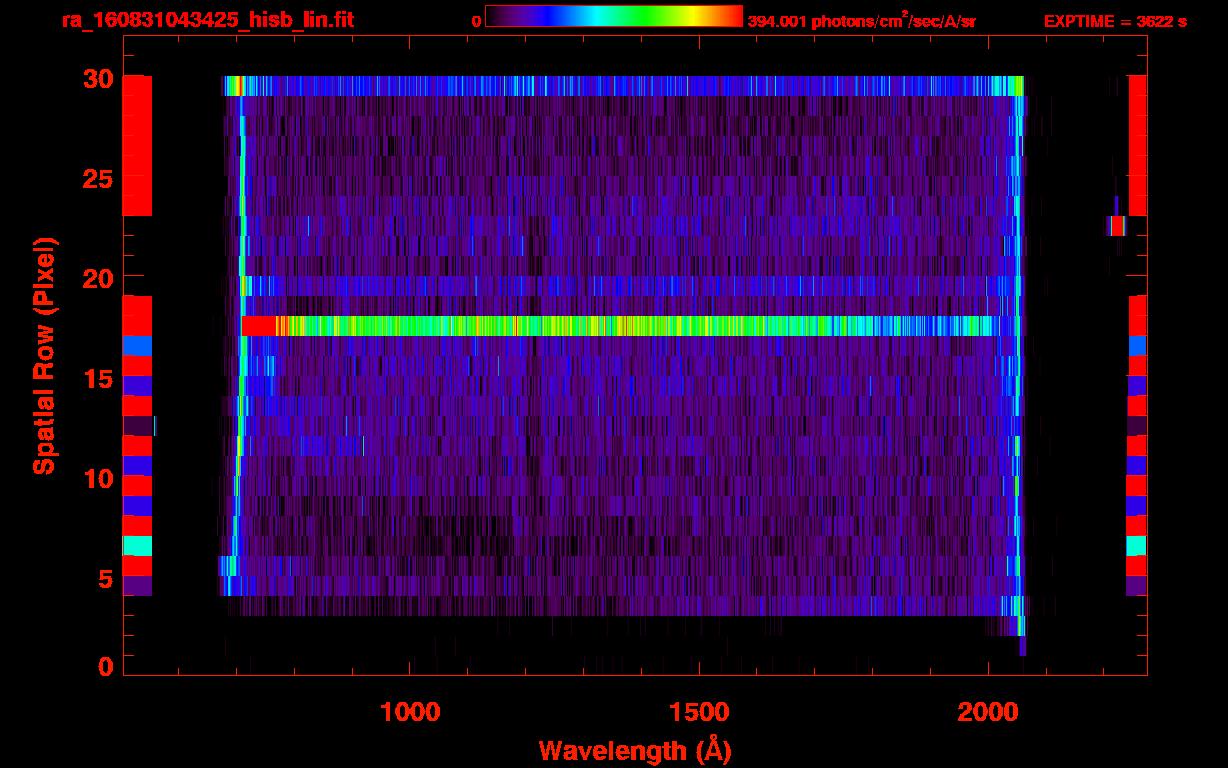
Task: Click the 1000 wavelength tick label
Action: click(x=411, y=711)
